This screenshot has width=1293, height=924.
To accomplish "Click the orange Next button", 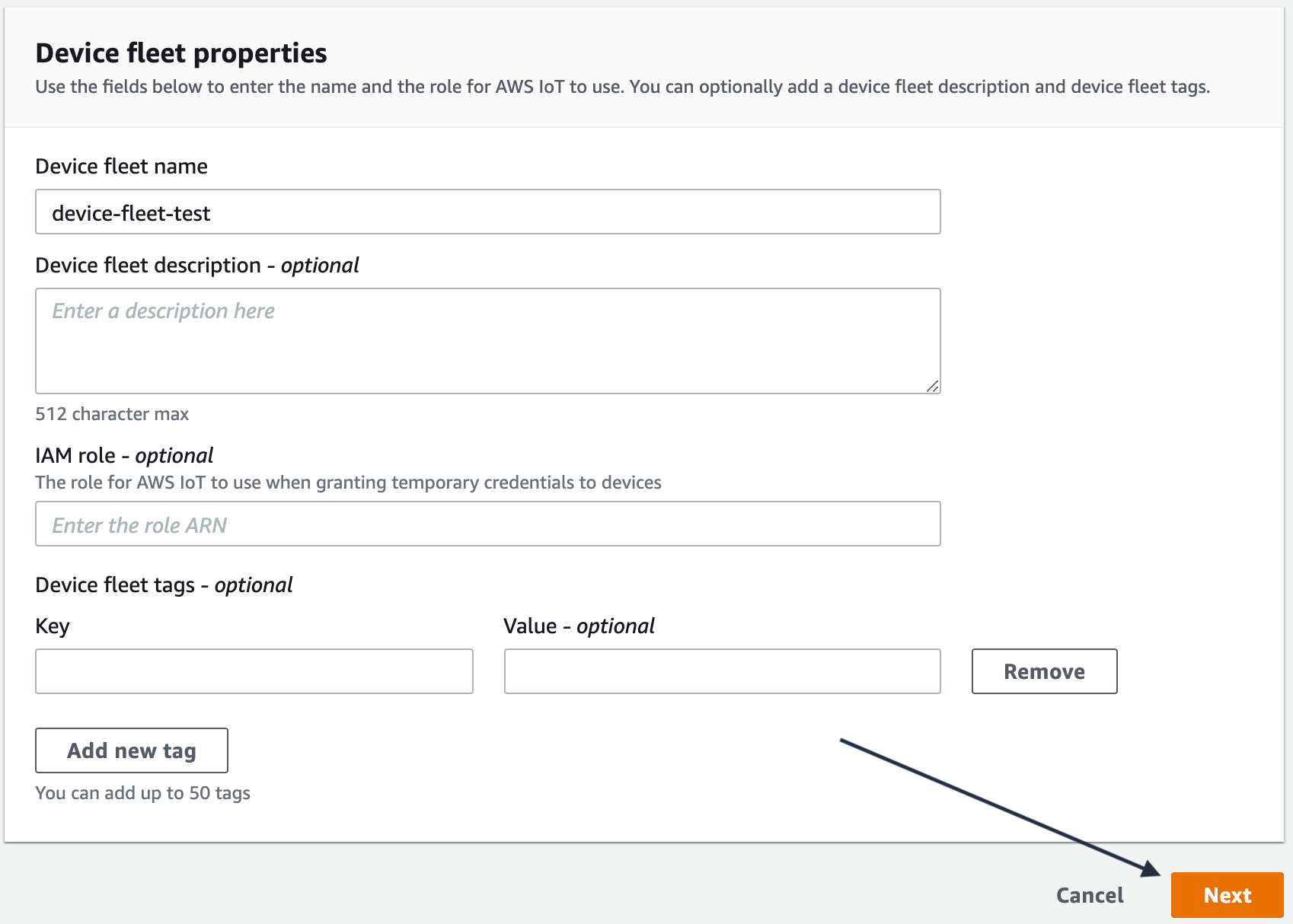I will click(1226, 895).
